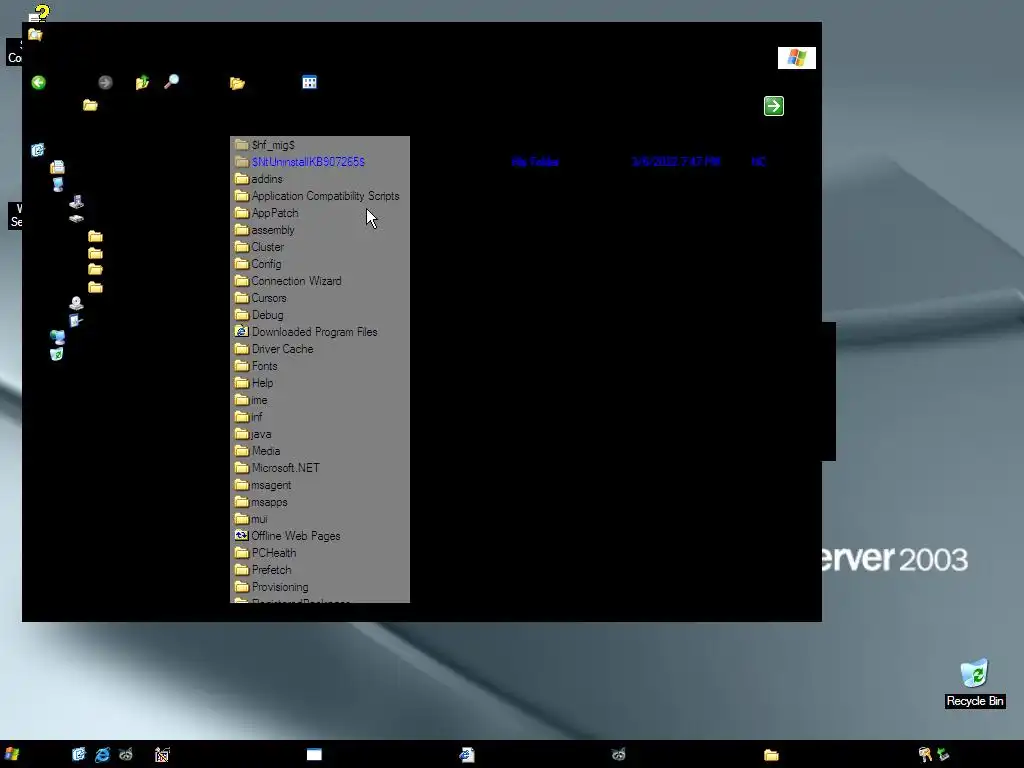Select the msagent folder
Viewport: 1024px width, 768px height.
click(x=263, y=485)
